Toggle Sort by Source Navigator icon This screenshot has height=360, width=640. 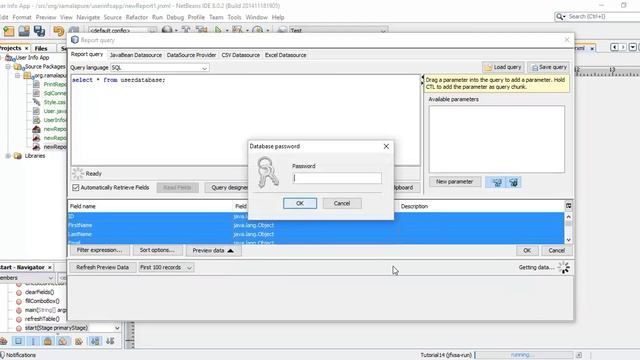110,341
